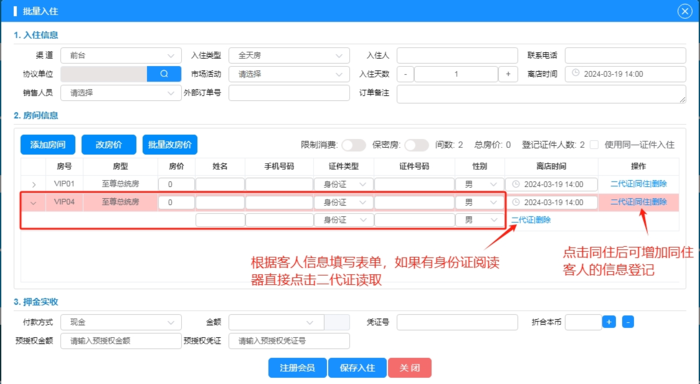Click the 删除 link in the VIP04 row
Viewport: 700px width, 384px height.
[x=659, y=202]
